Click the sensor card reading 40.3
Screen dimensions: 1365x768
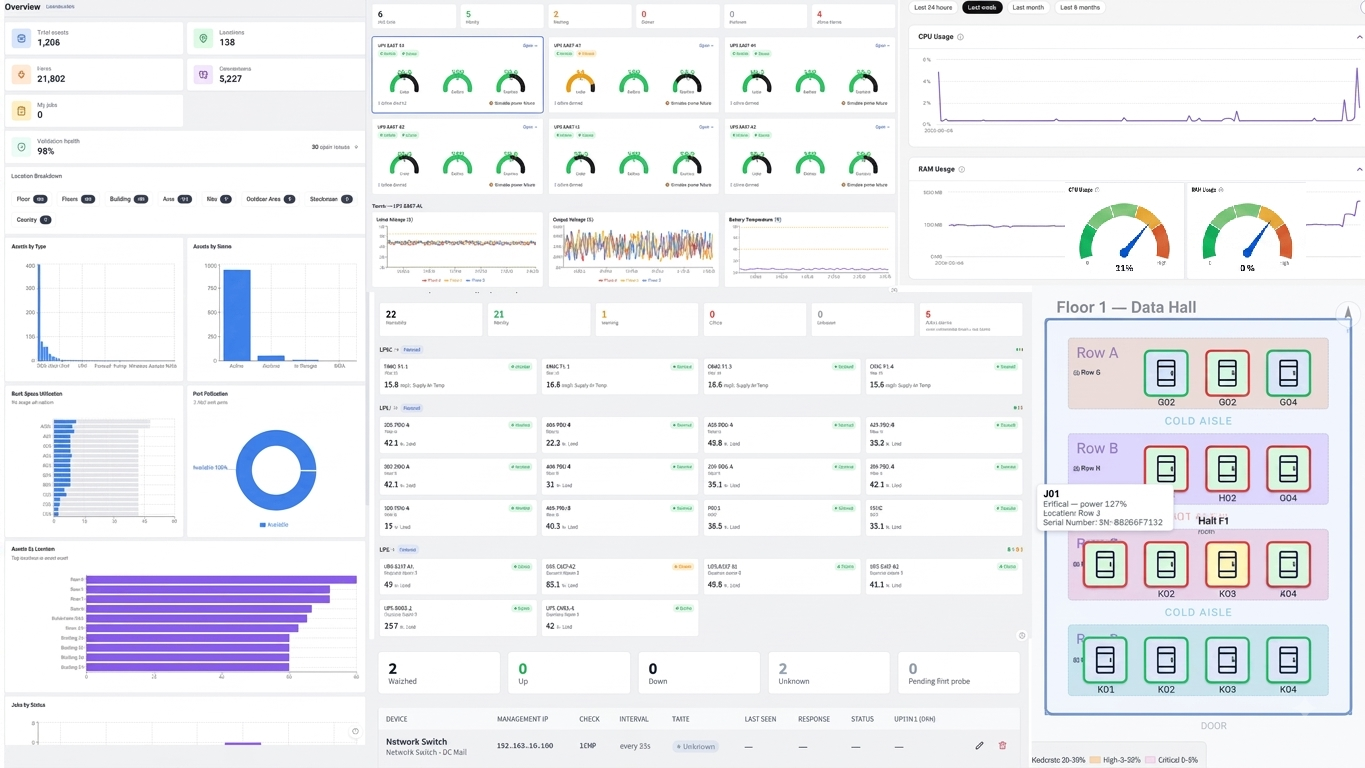[x=619, y=517]
